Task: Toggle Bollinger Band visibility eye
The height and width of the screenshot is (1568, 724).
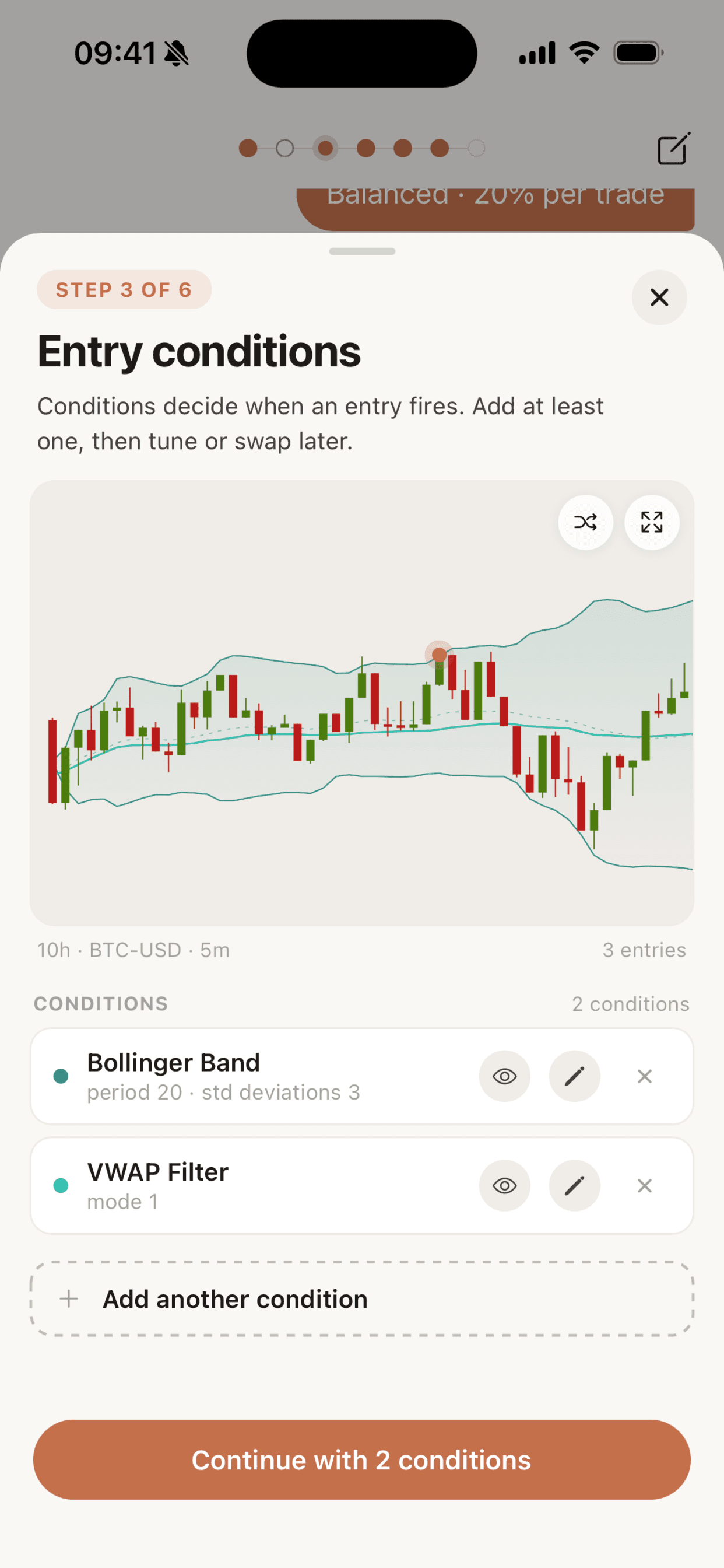Action: click(504, 1076)
